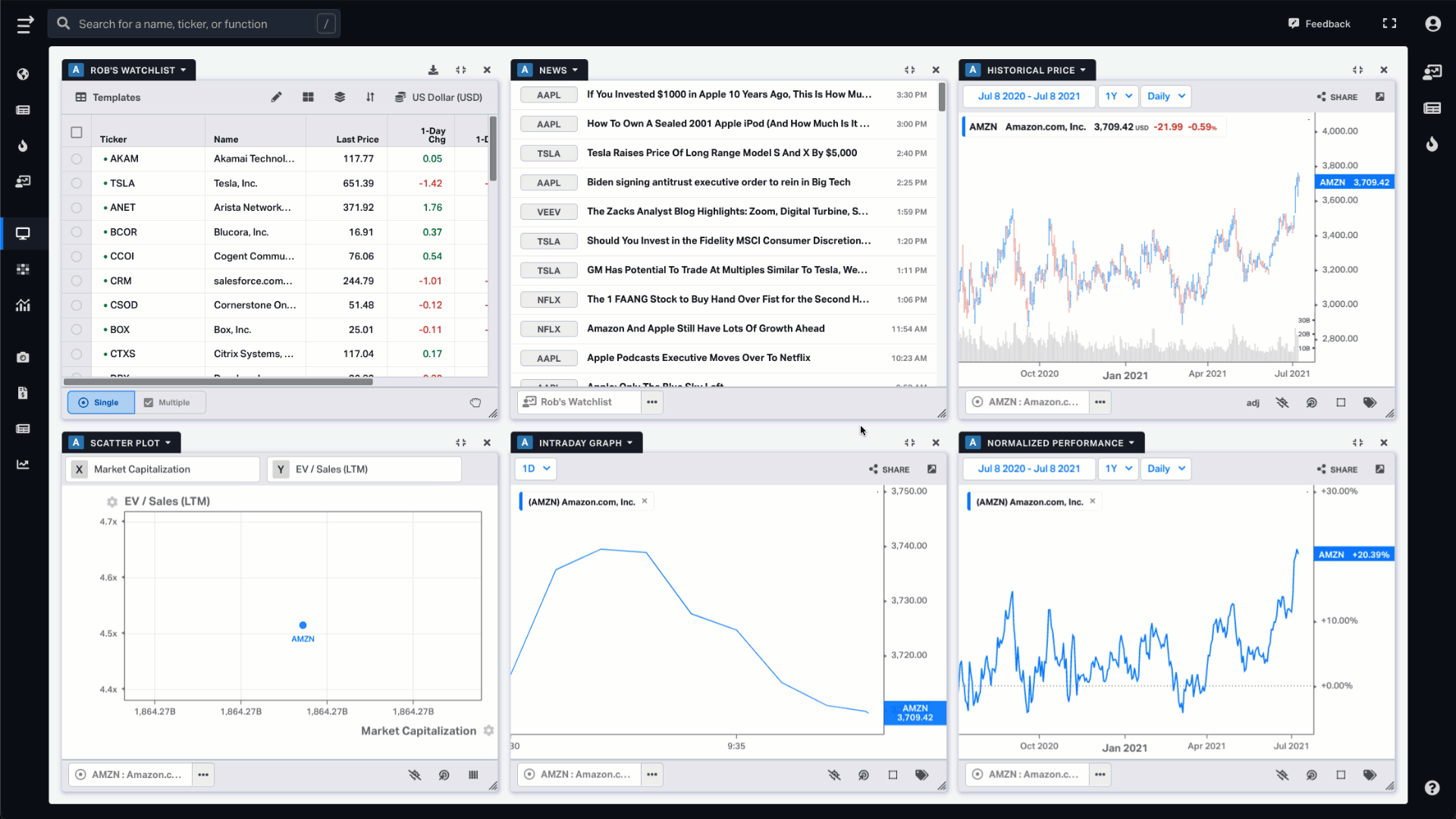This screenshot has height=819, width=1456.
Task: Select the AKAM row radio button
Action: tap(77, 159)
